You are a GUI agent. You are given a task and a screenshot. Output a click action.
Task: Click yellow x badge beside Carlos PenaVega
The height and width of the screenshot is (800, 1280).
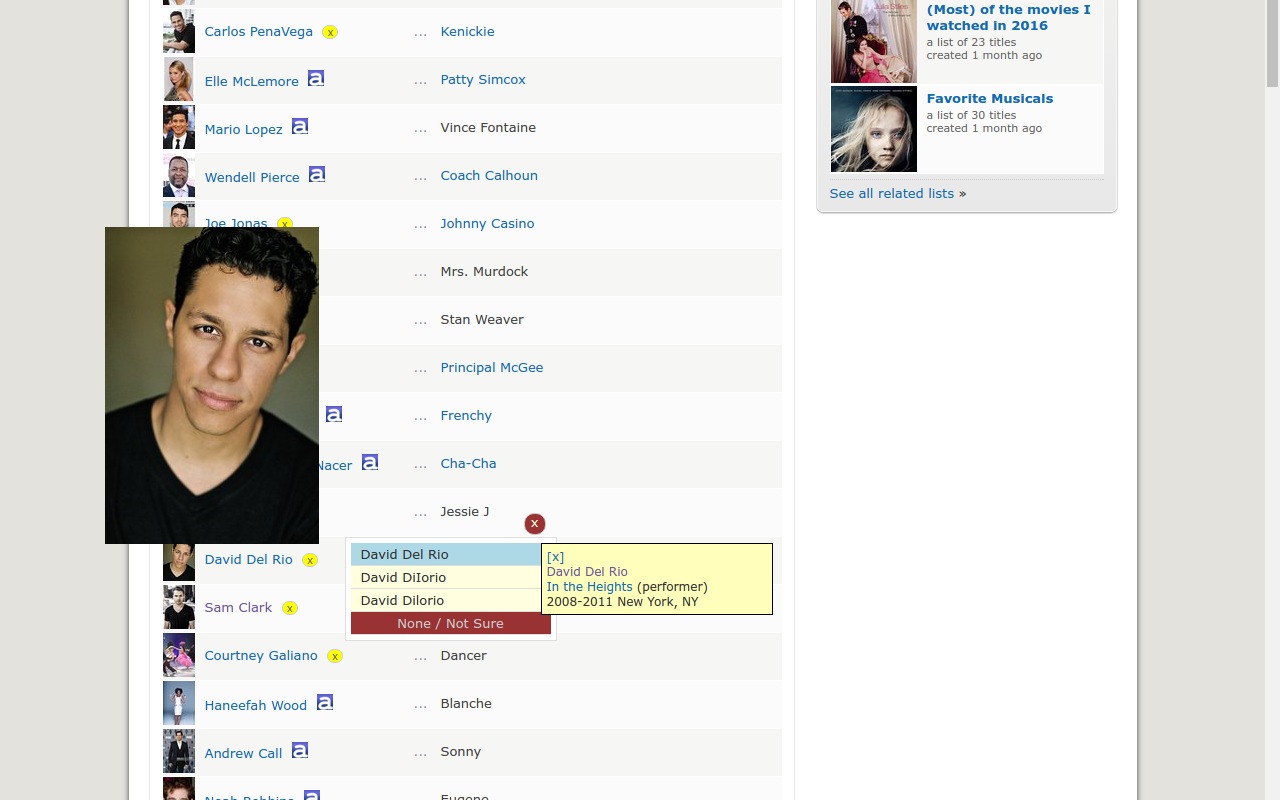(x=330, y=32)
